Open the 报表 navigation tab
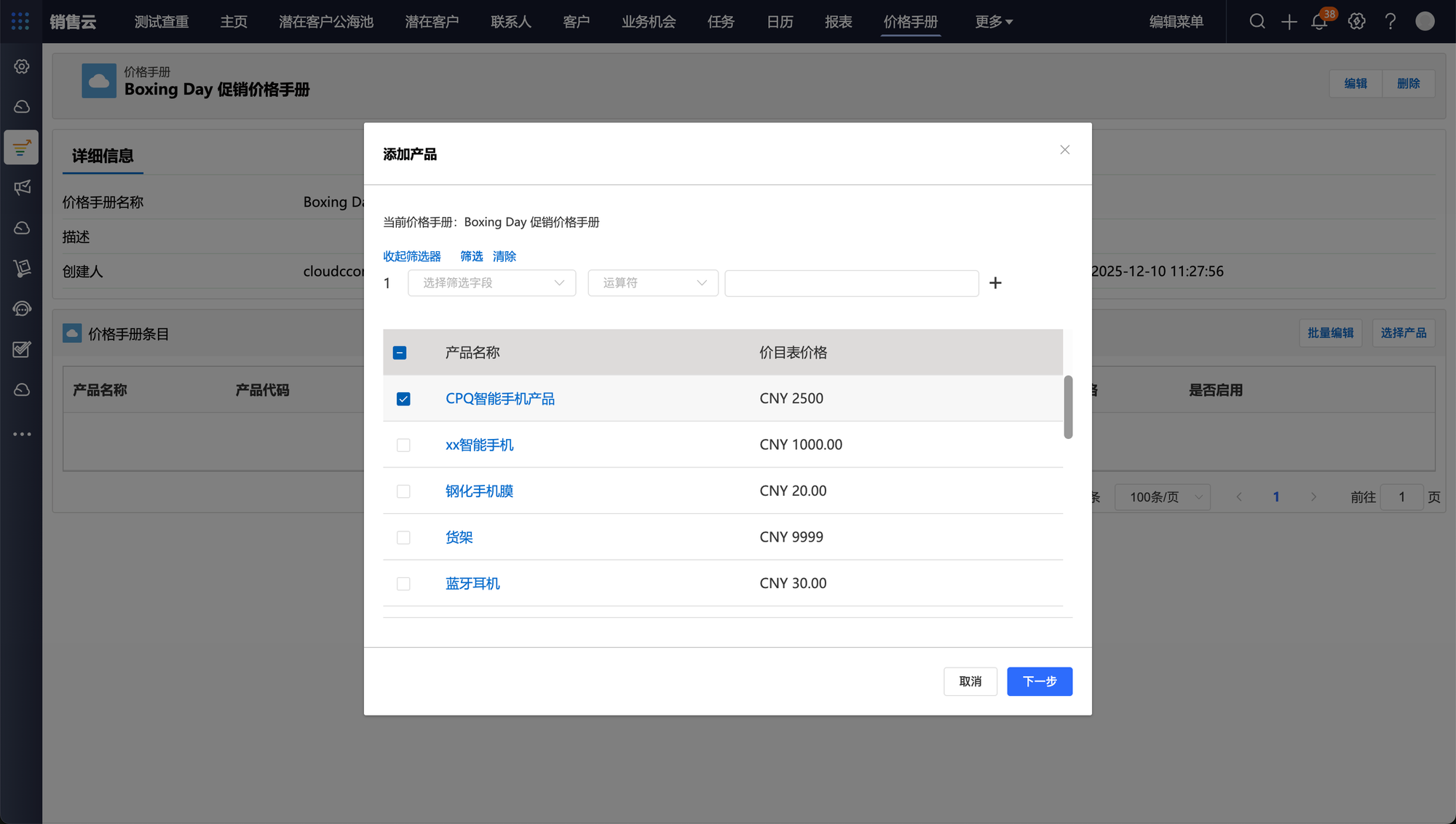Screen dimensions: 1456x824 (839, 22)
